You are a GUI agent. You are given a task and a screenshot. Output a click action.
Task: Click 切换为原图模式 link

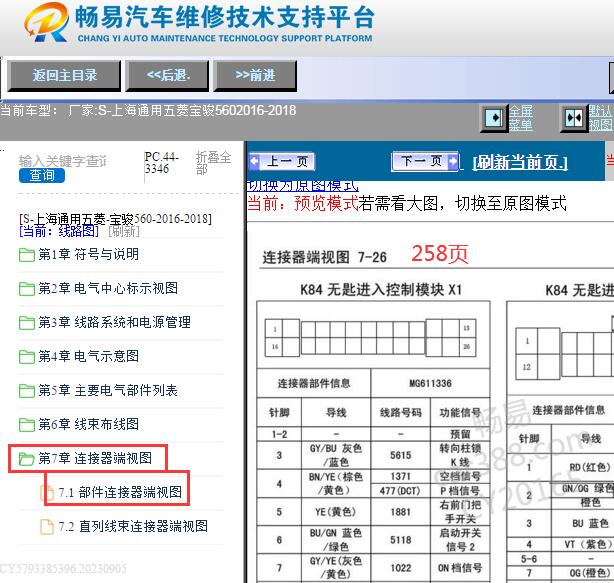pyautogui.click(x=302, y=186)
